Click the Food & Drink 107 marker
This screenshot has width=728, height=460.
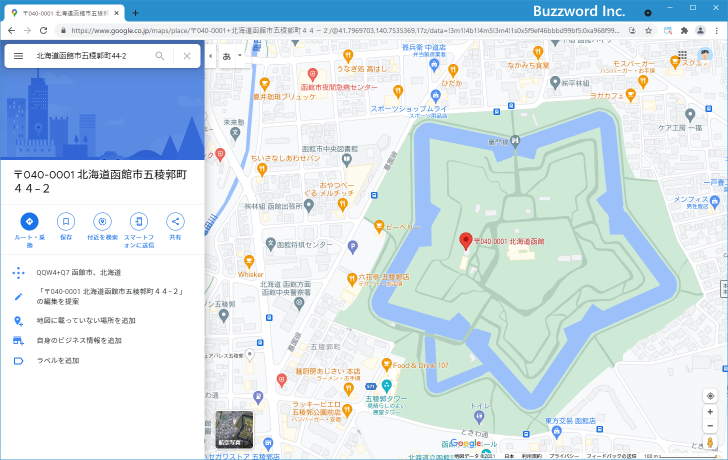click(x=386, y=365)
